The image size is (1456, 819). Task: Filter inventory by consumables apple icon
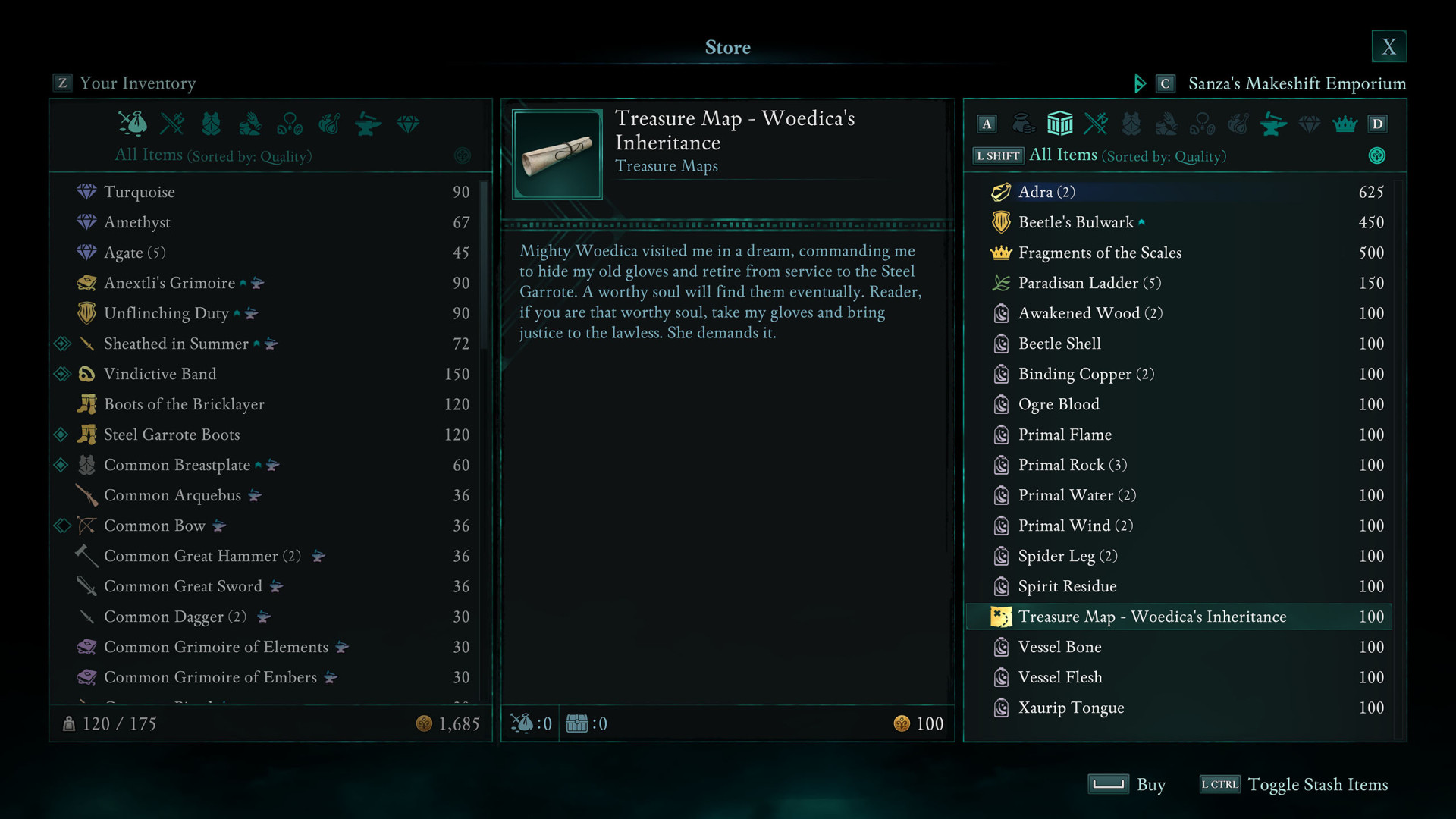pos(328,123)
